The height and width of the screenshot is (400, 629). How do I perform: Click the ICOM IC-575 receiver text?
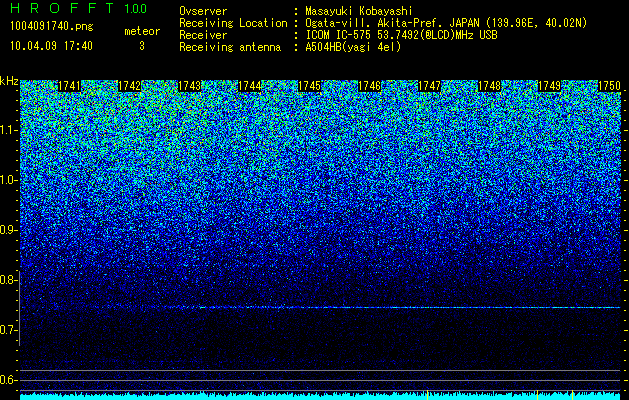[x=401, y=35]
